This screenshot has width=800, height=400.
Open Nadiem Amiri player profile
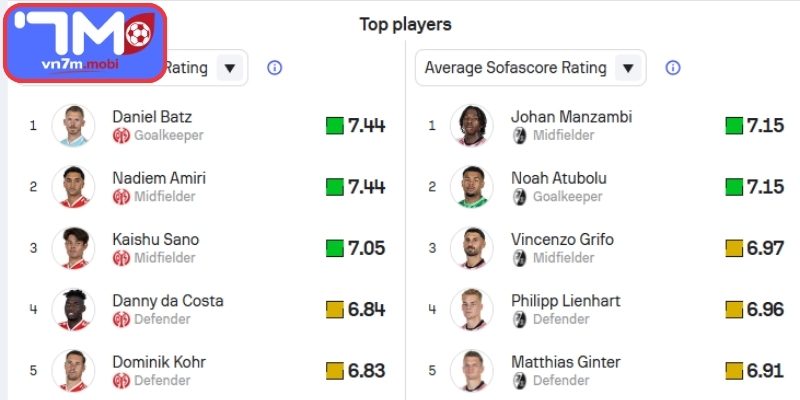click(159, 178)
